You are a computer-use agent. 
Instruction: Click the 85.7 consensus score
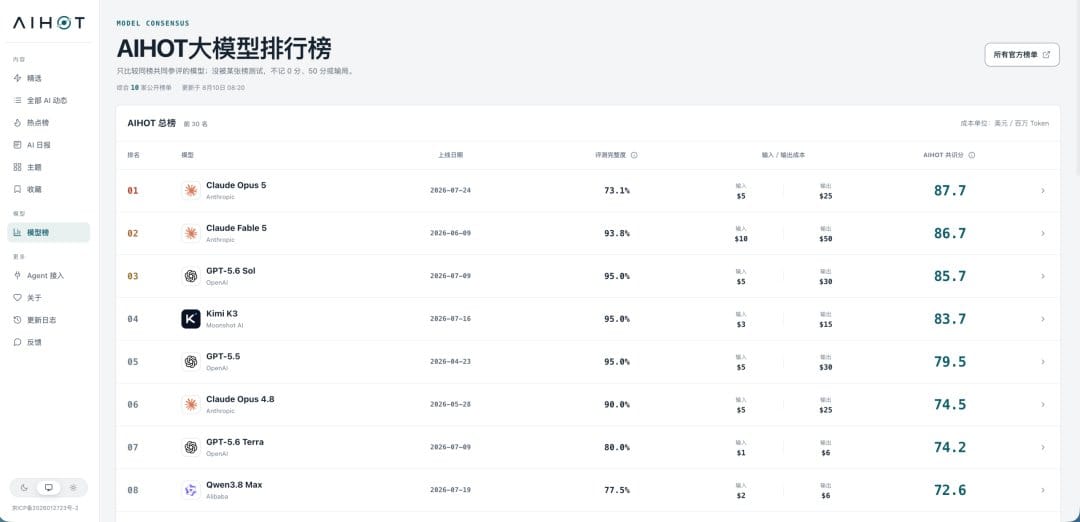950,276
